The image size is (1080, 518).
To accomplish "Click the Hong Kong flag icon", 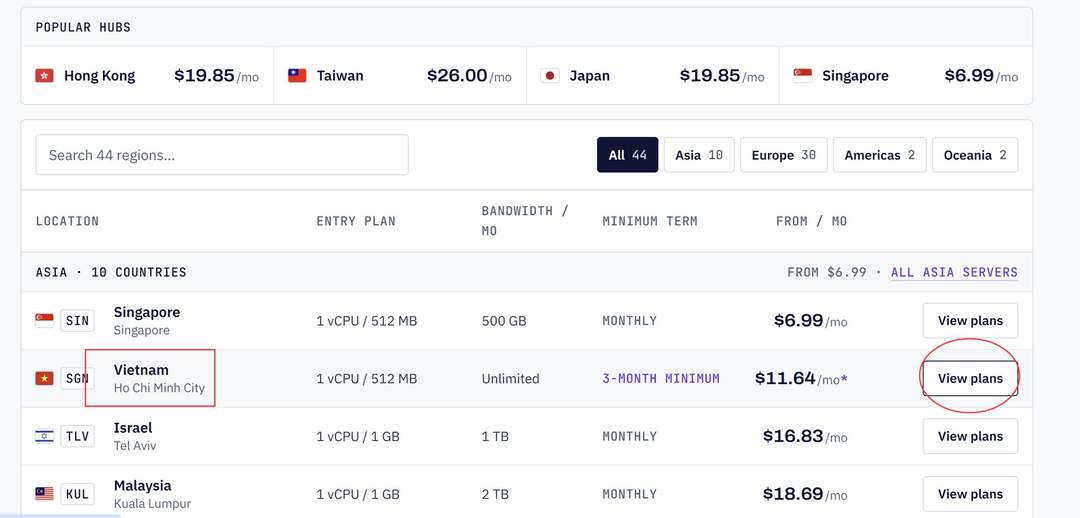I will coord(44,76).
